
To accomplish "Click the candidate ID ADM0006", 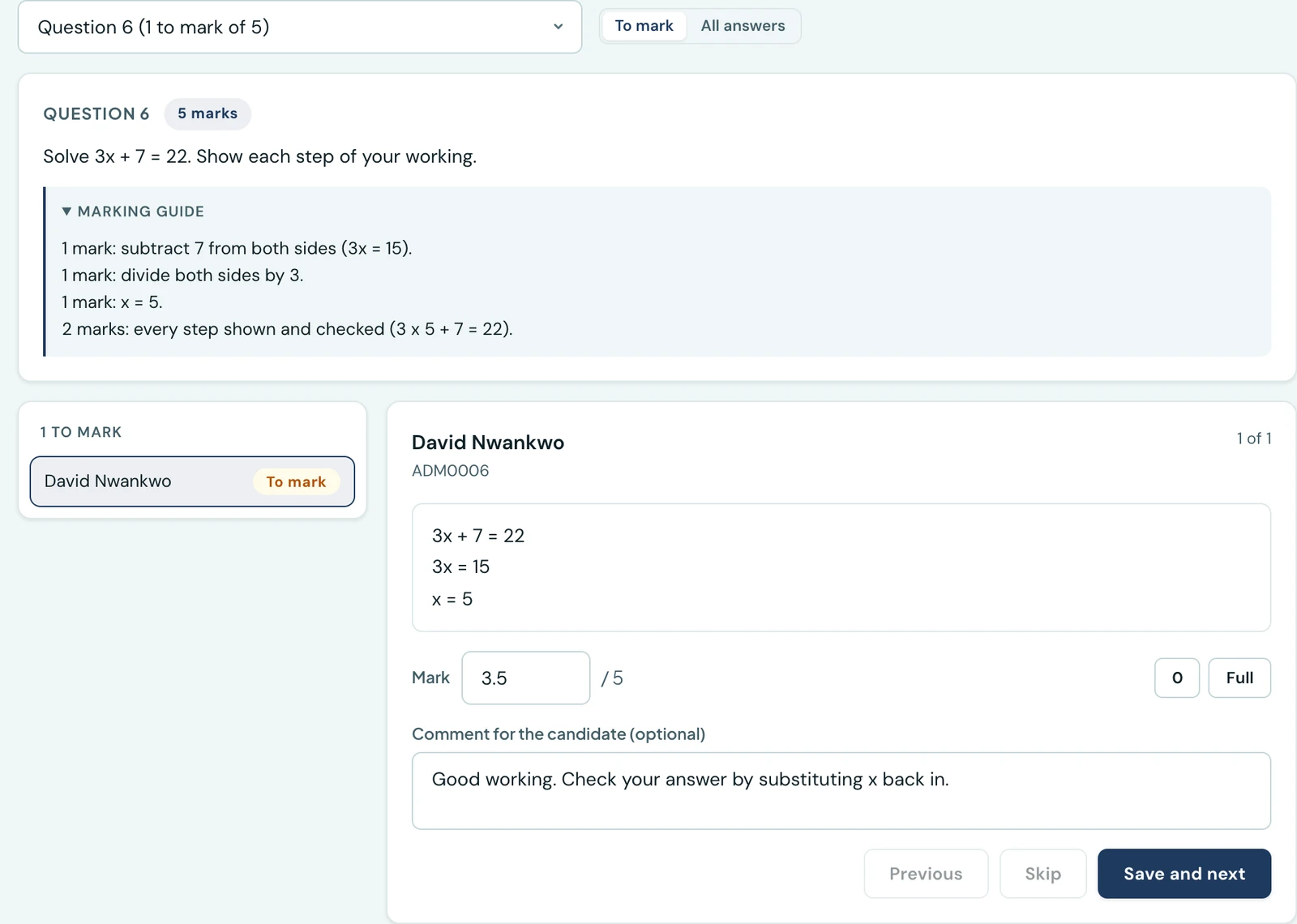I will [451, 471].
